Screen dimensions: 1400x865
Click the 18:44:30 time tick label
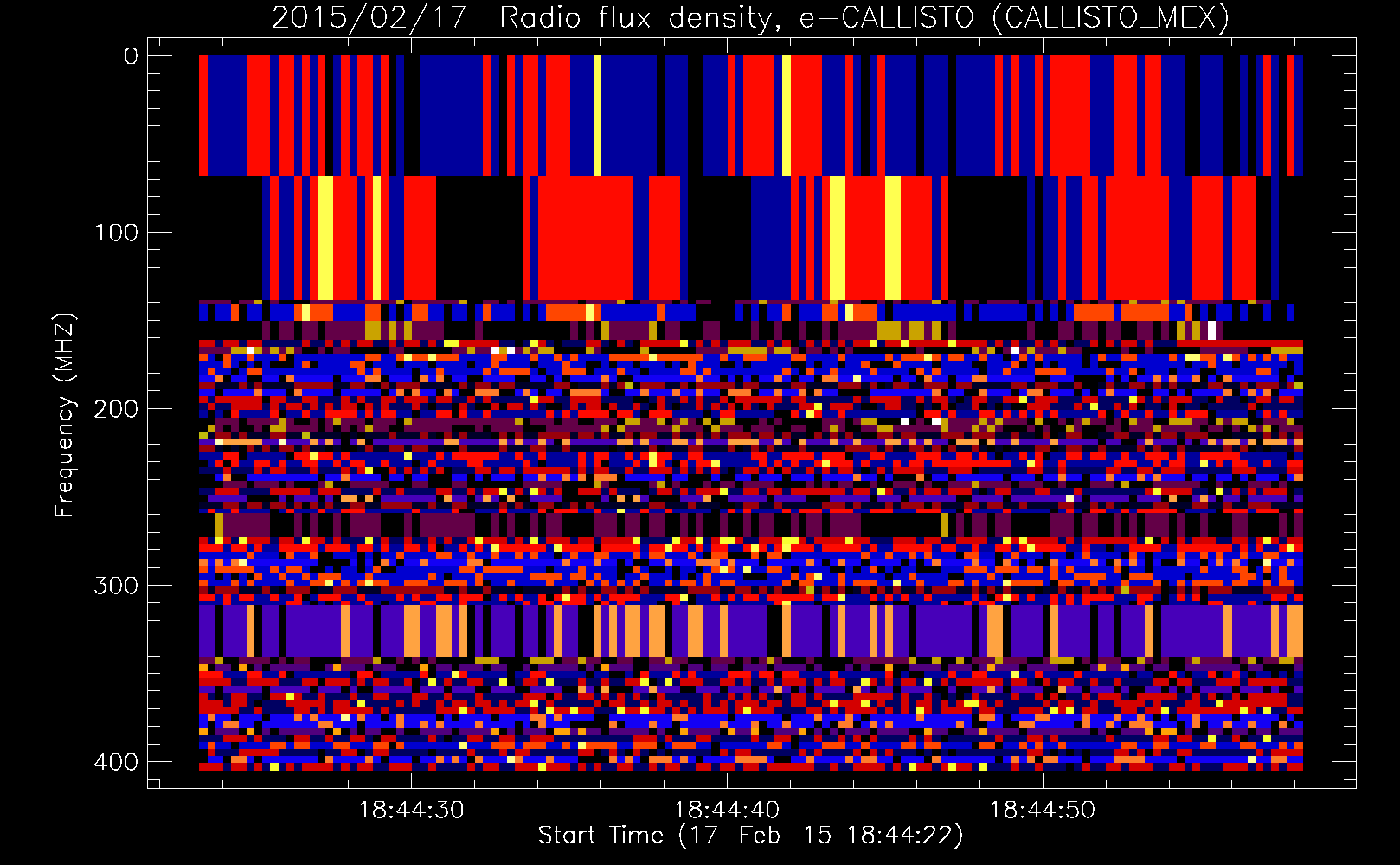click(411, 811)
